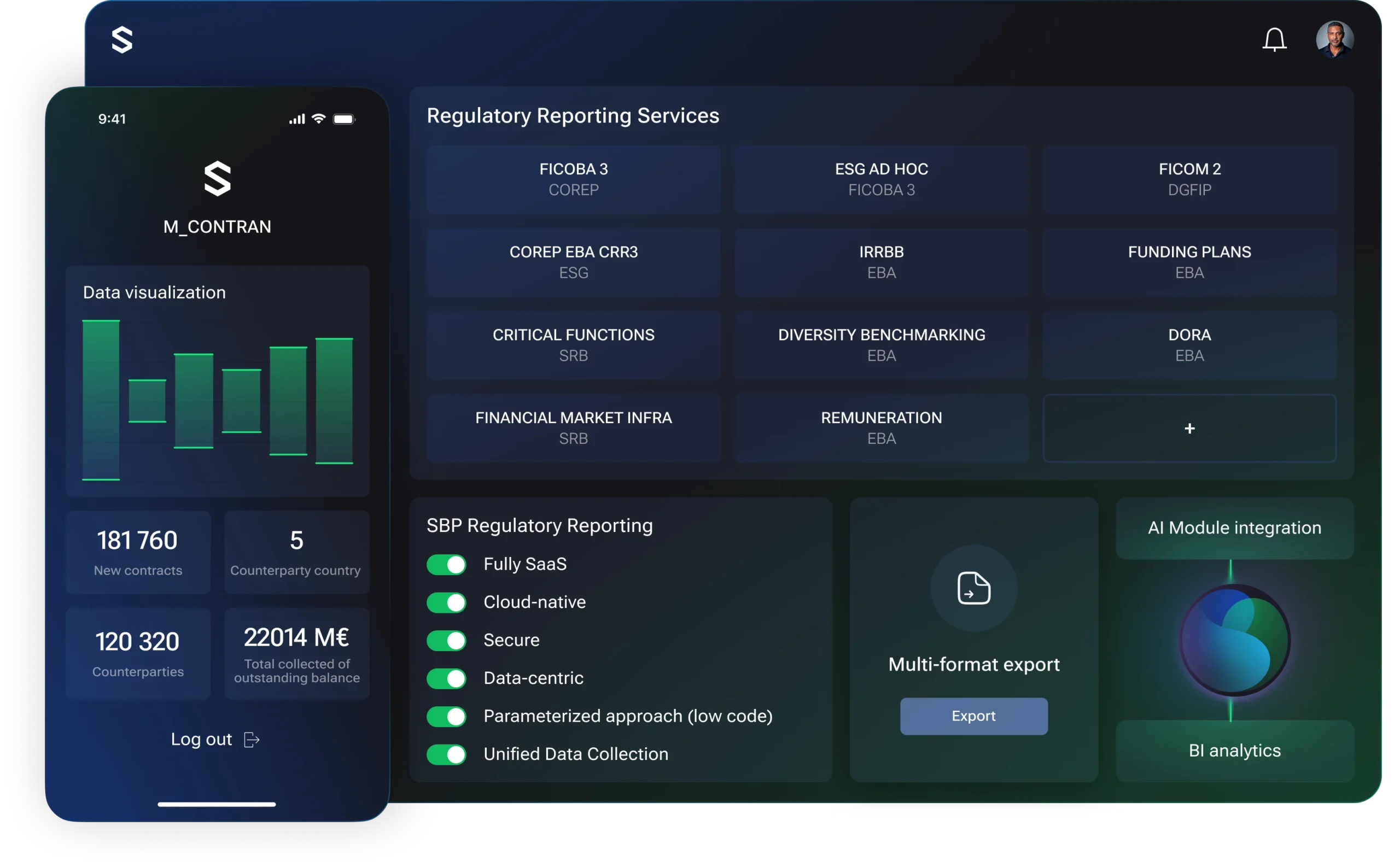Click the notification bell icon
The width and height of the screenshot is (1400, 867).
click(1274, 39)
